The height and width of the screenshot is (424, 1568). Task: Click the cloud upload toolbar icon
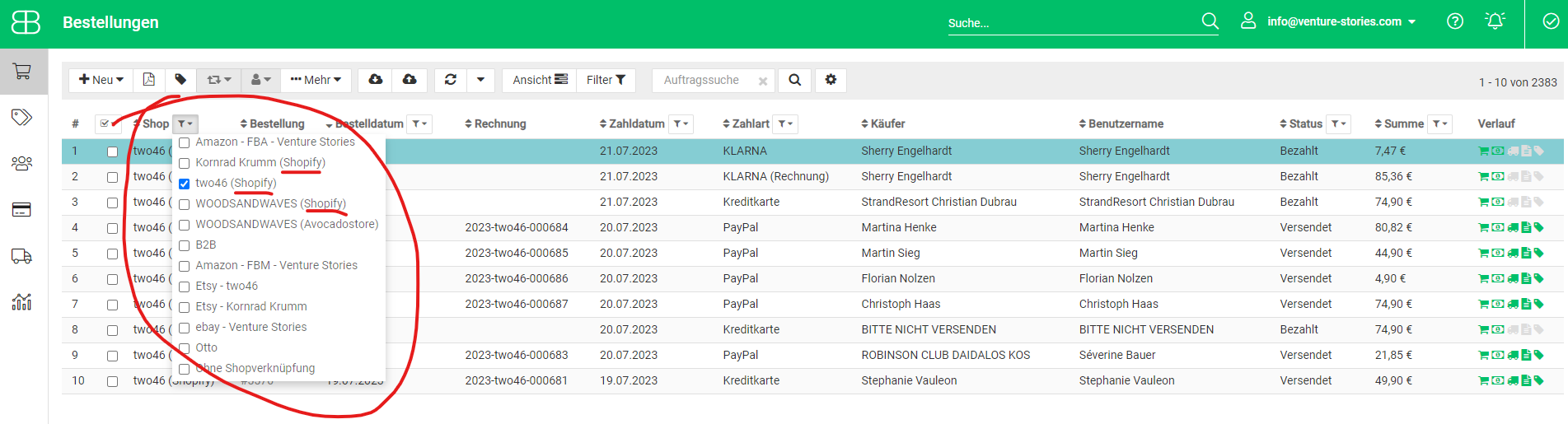click(x=410, y=80)
